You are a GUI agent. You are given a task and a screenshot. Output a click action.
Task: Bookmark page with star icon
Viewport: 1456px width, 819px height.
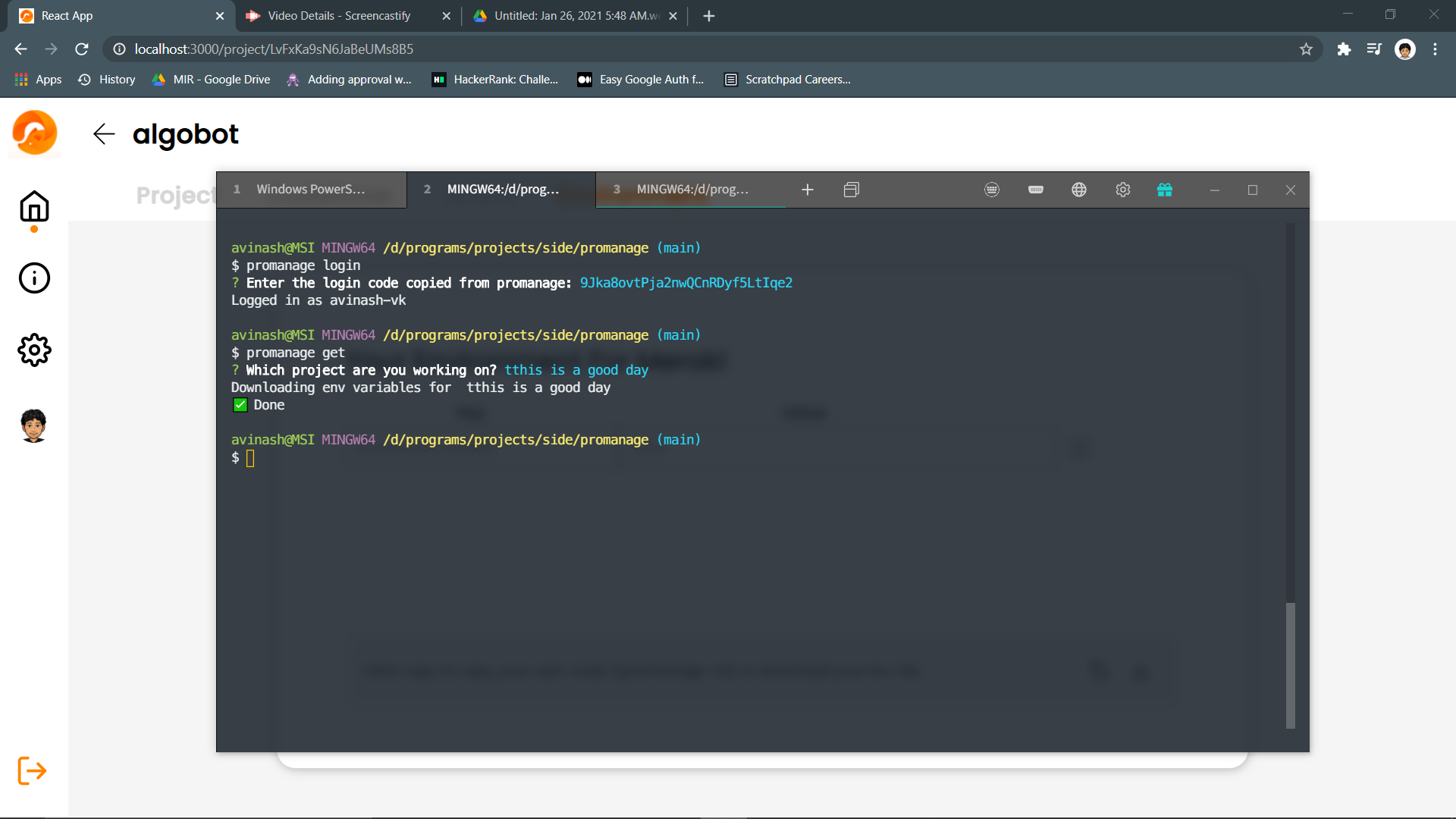(1306, 49)
